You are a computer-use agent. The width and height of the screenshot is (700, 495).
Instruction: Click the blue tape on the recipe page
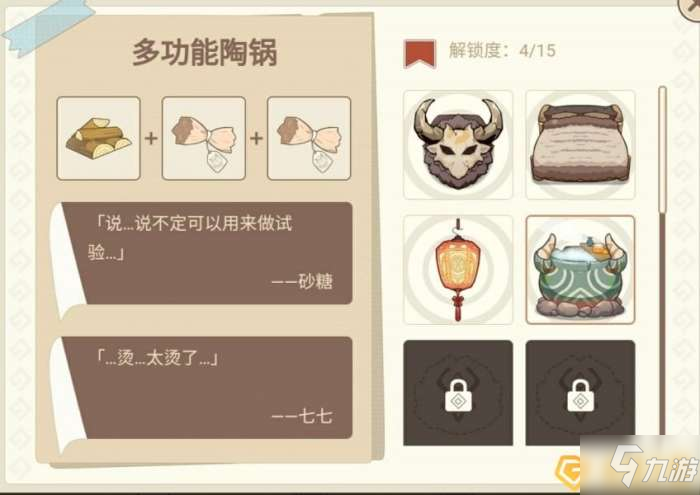pyautogui.click(x=47, y=26)
